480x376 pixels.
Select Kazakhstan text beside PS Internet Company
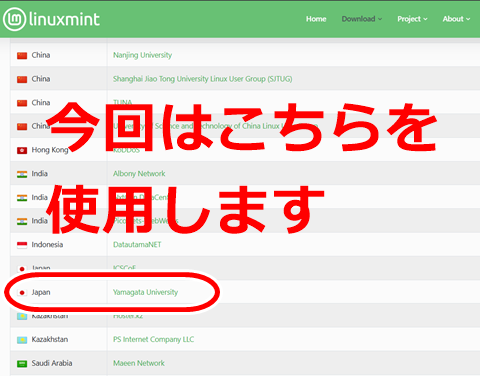tap(50, 339)
